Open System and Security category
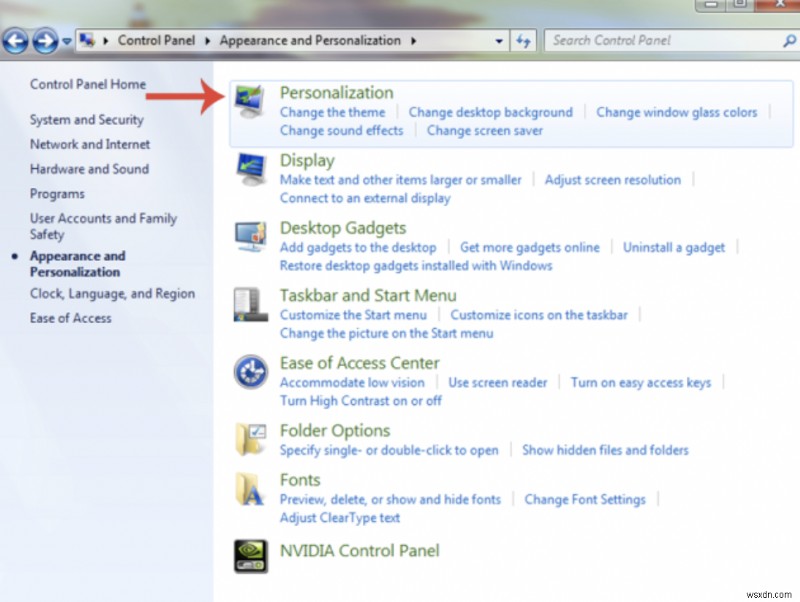 [87, 120]
